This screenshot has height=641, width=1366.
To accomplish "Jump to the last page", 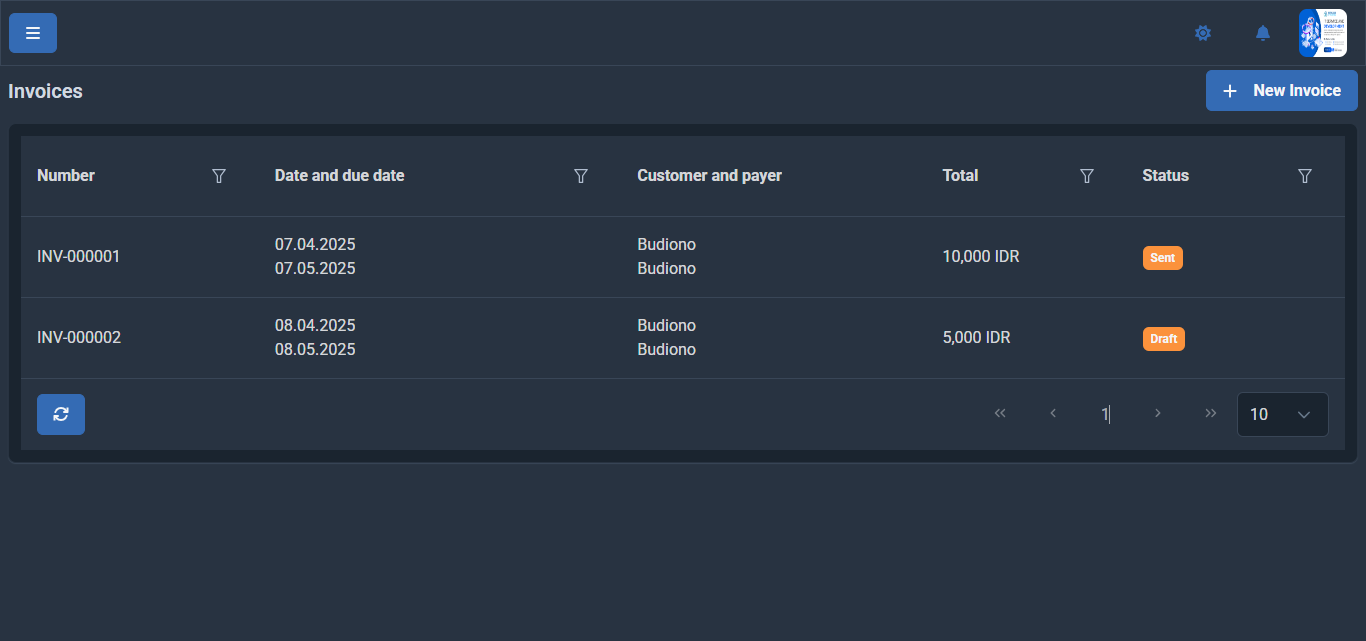I will coord(1211,414).
